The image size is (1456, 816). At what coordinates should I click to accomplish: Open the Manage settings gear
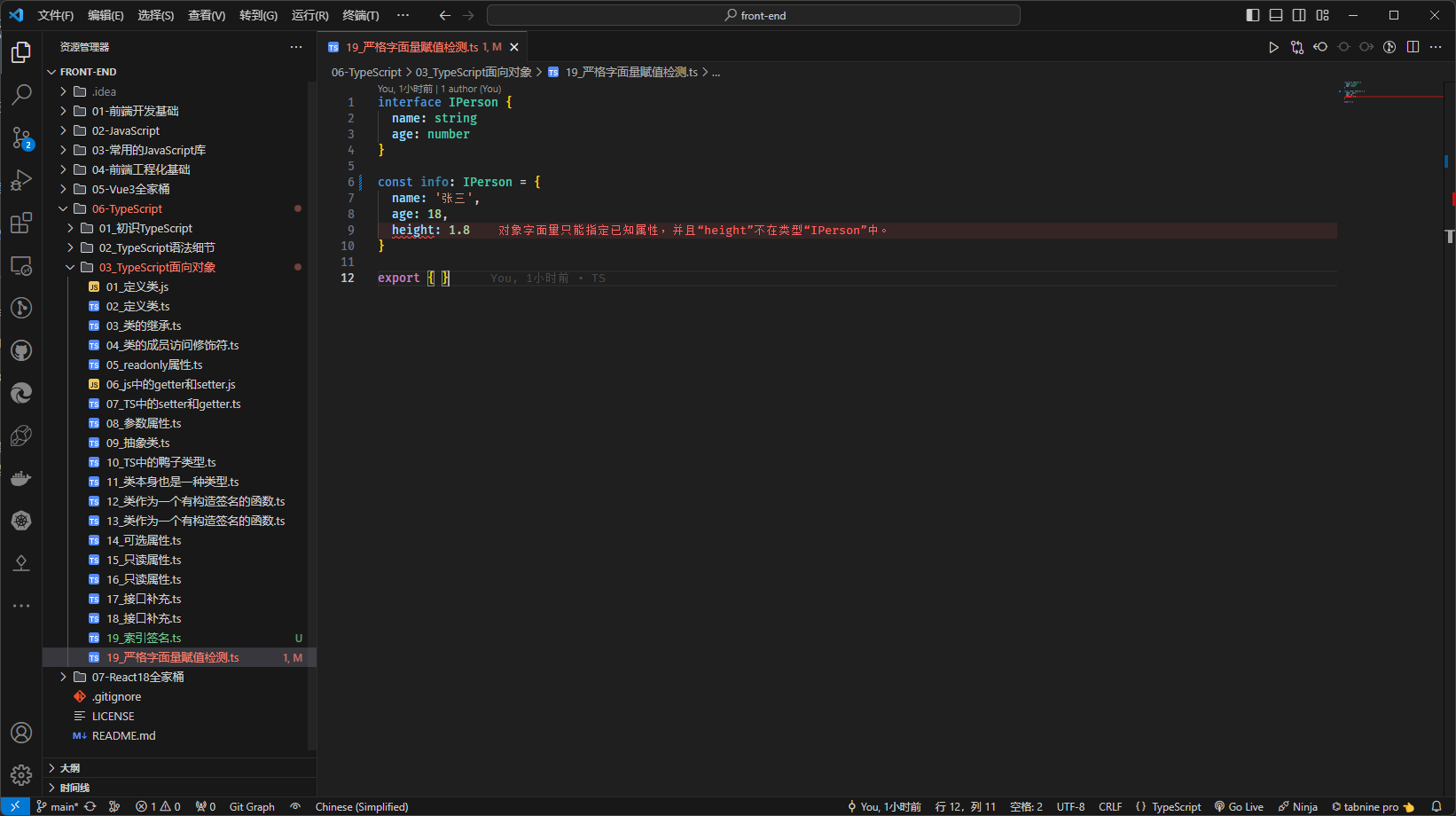(x=21, y=775)
